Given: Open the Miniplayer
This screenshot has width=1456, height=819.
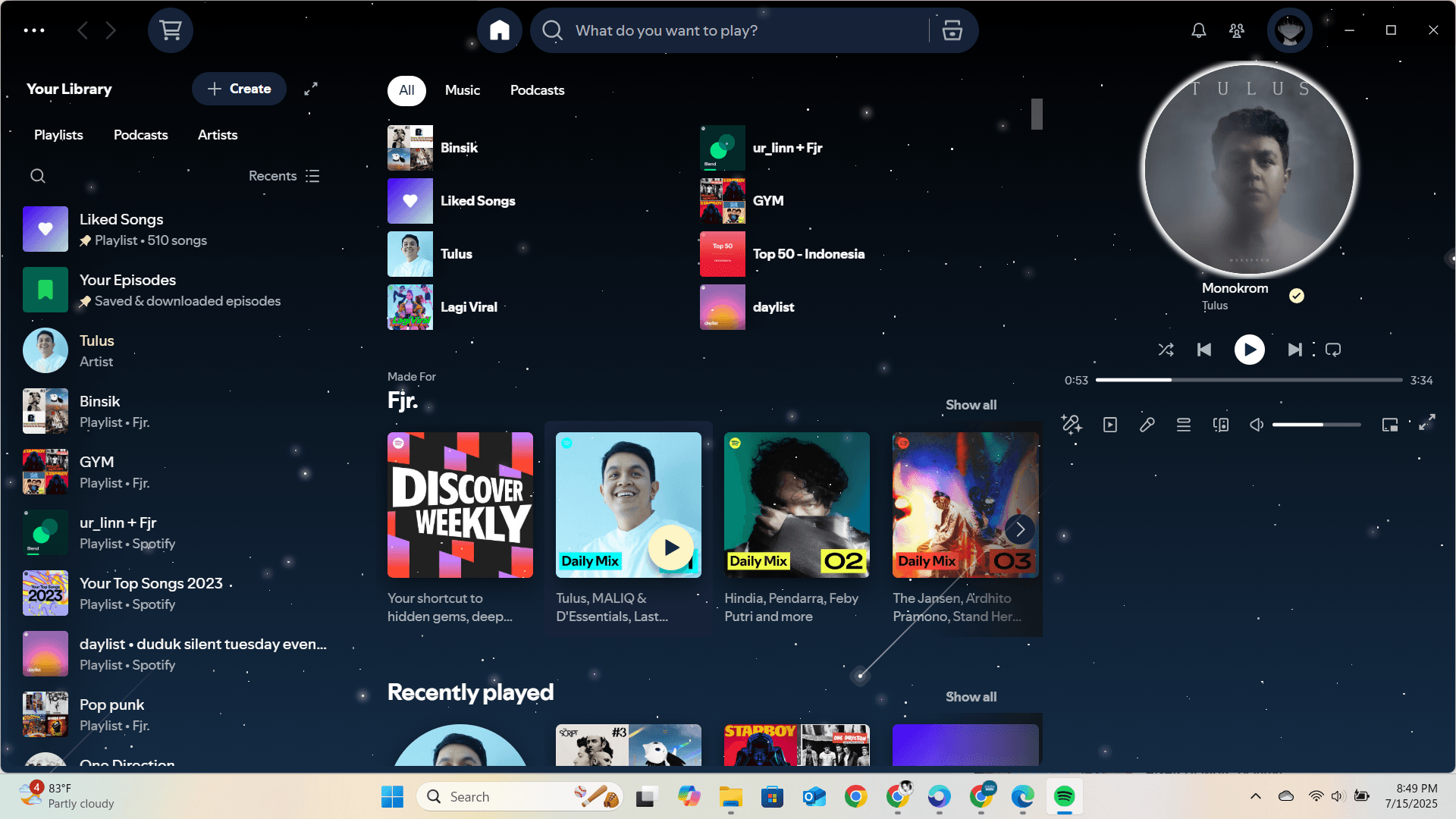Looking at the screenshot, I should [x=1390, y=425].
